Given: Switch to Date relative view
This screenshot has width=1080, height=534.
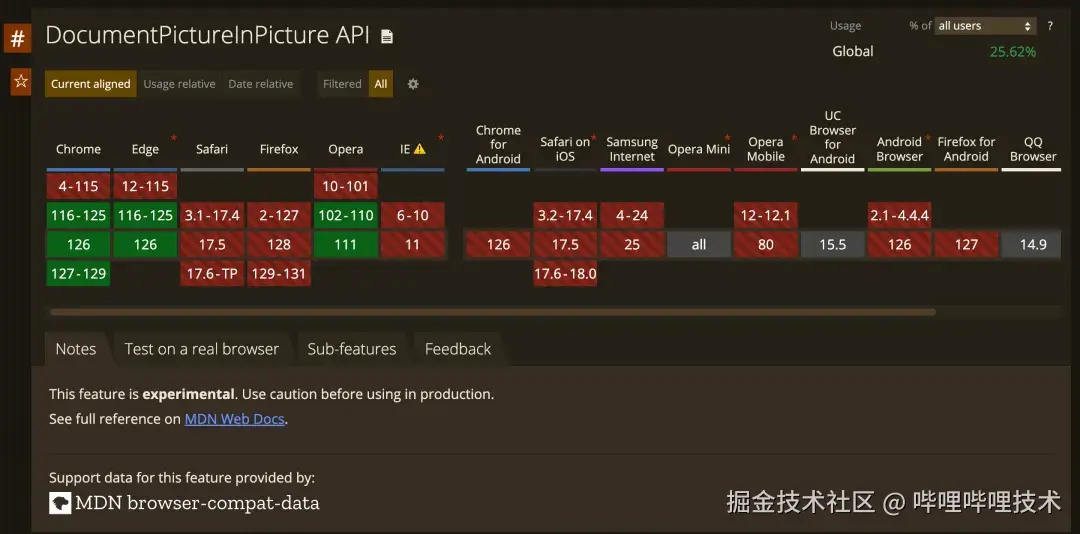Looking at the screenshot, I should coord(260,84).
